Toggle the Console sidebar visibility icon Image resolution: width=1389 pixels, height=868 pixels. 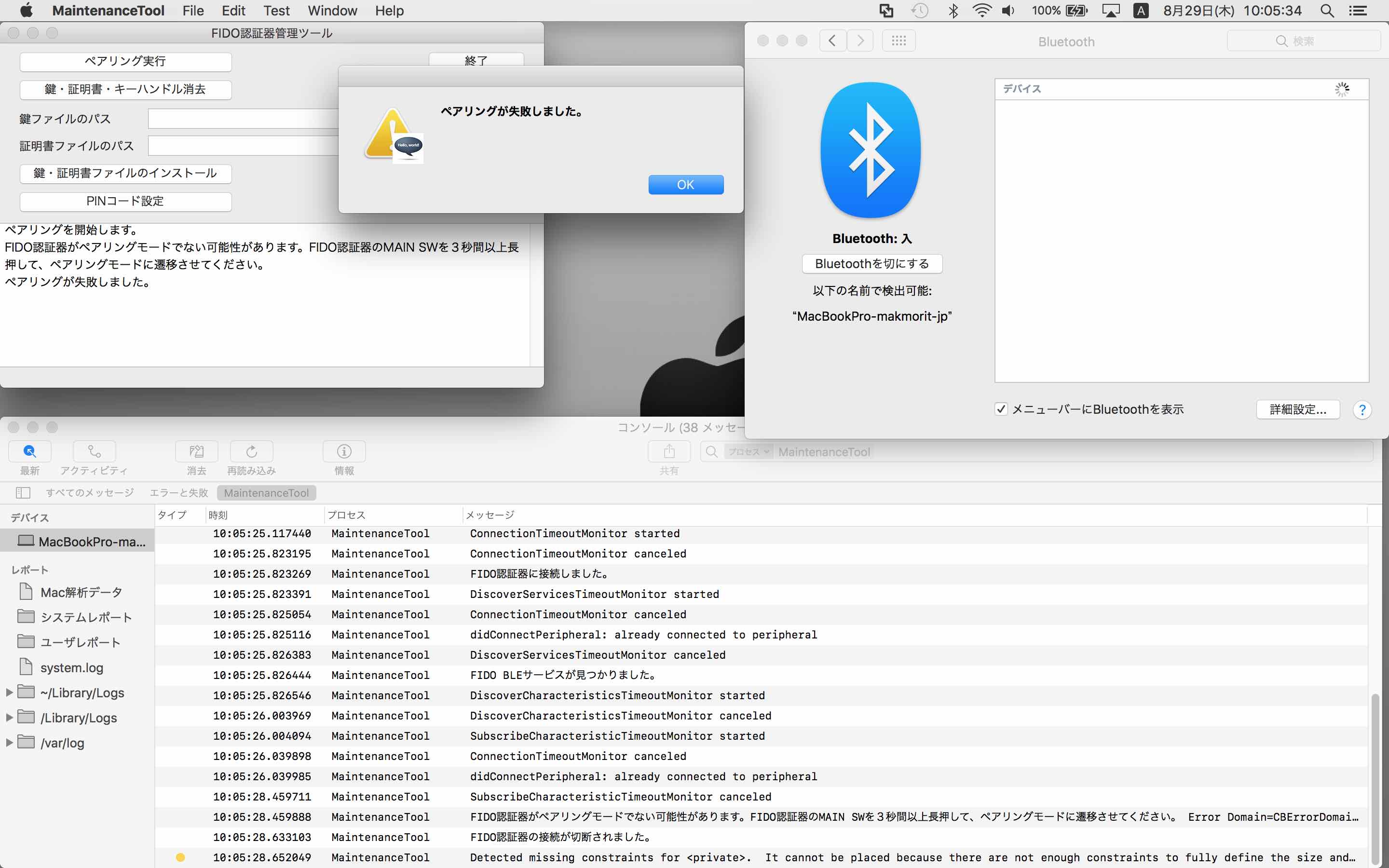point(23,492)
